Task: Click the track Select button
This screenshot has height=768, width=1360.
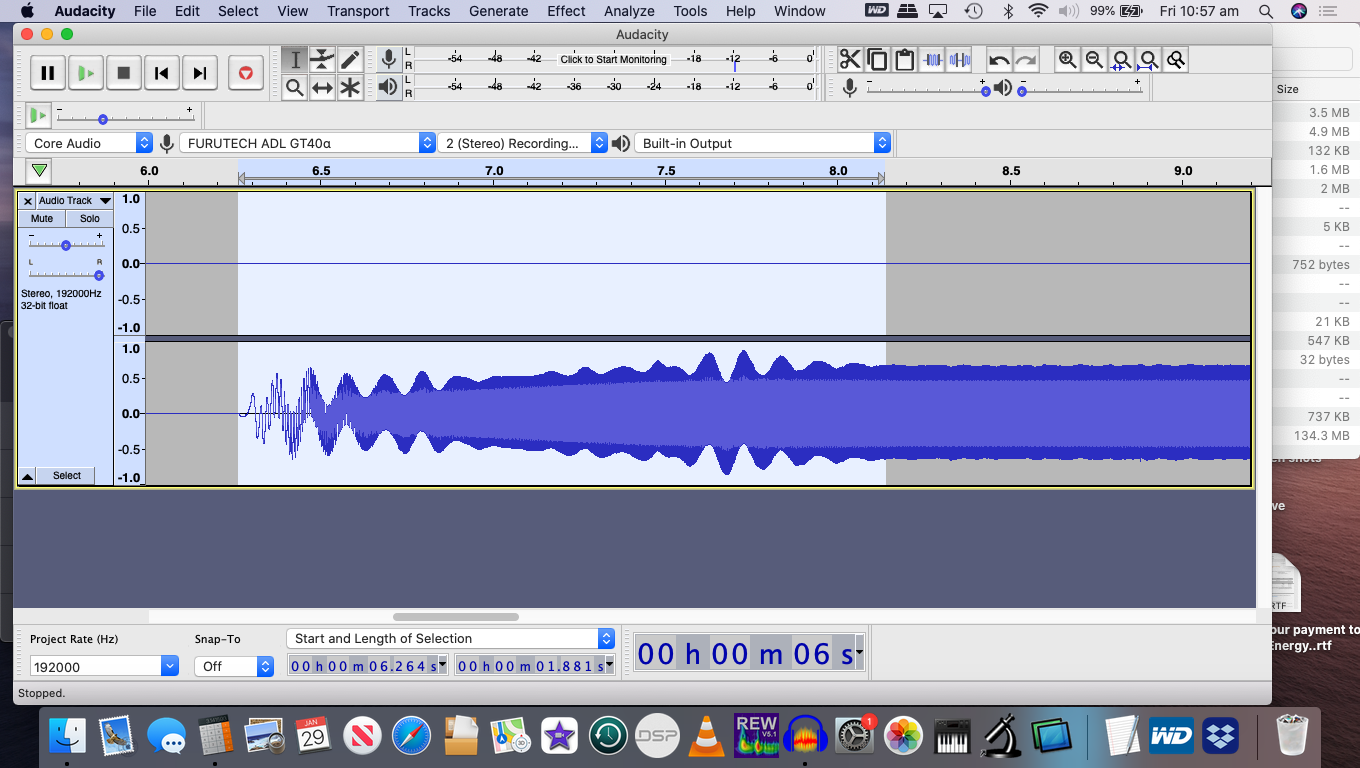Action: point(67,475)
